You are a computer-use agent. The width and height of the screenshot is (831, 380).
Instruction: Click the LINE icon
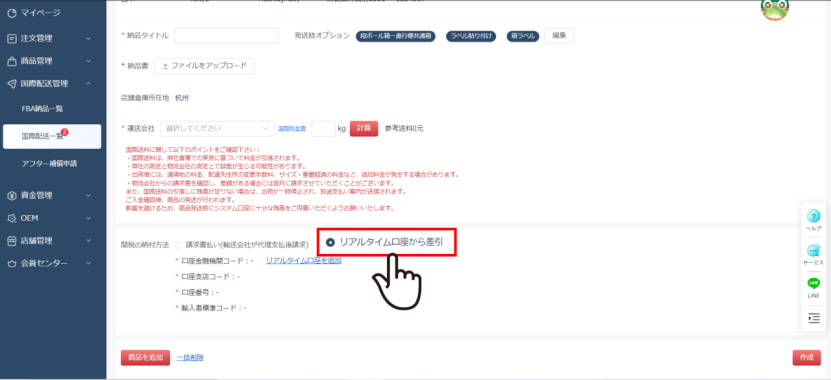coord(814,284)
